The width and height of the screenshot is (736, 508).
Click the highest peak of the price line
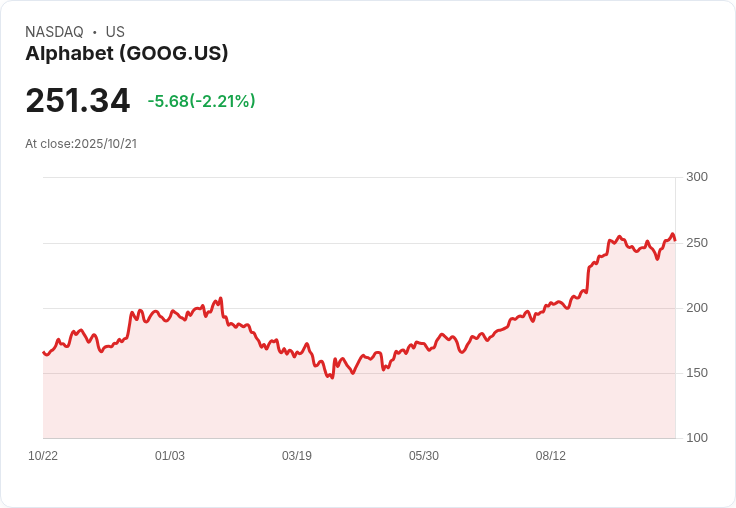click(673, 234)
